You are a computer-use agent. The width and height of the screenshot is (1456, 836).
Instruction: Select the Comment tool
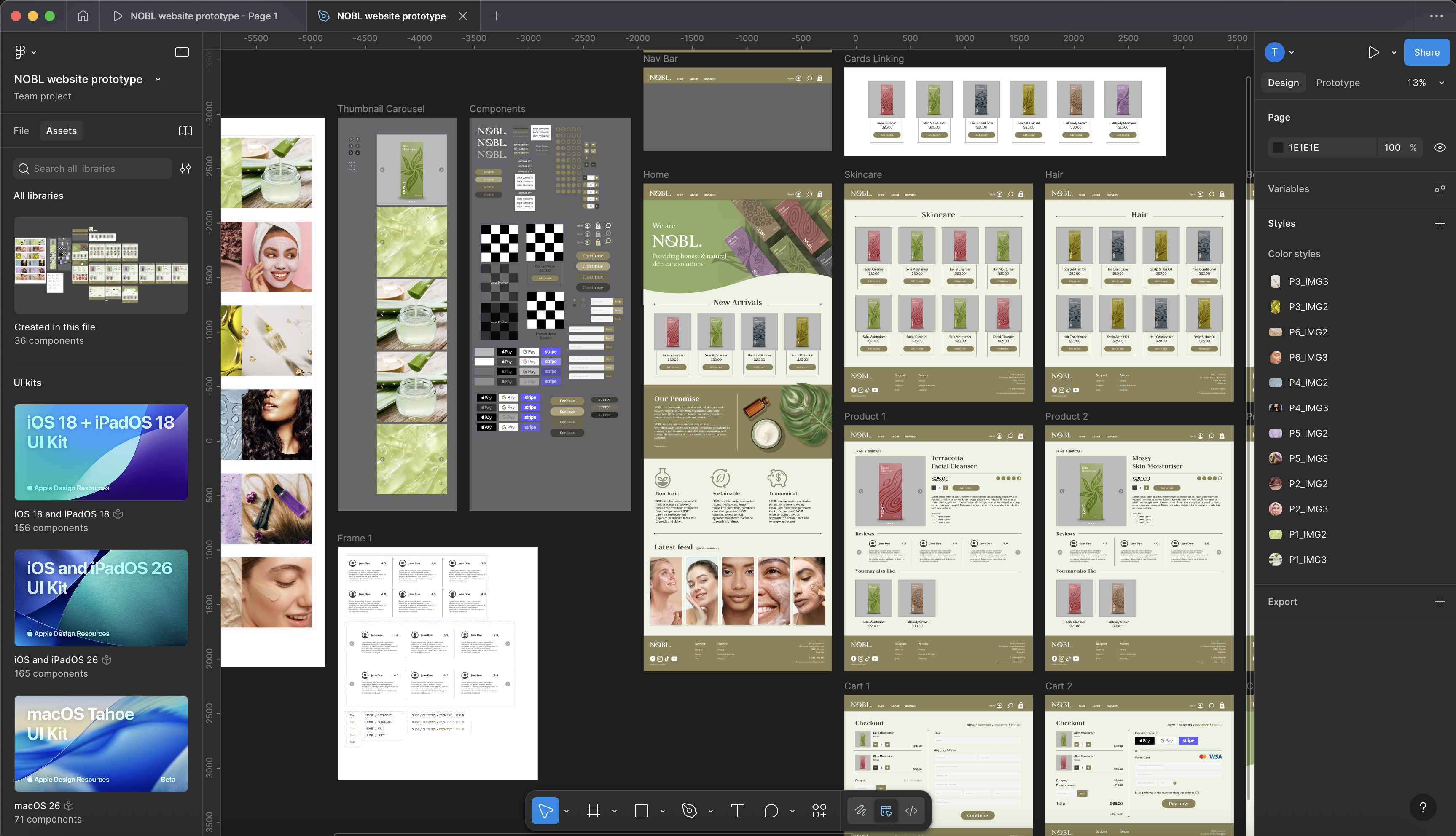pos(771,811)
